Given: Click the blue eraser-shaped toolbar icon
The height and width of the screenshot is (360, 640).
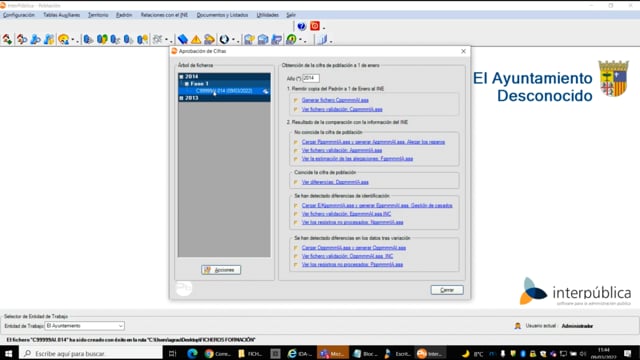Looking at the screenshot, I should 182,39.
